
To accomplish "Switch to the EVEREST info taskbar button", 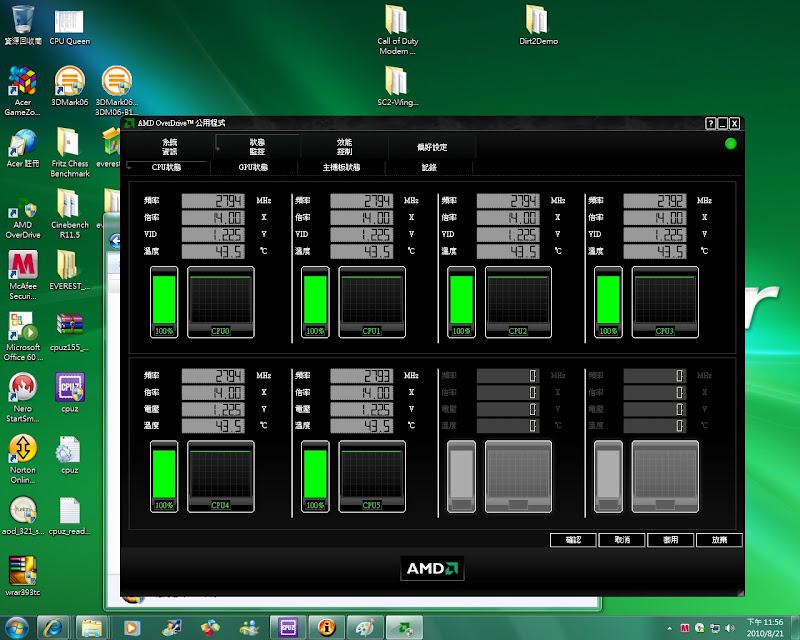I will pos(327,627).
